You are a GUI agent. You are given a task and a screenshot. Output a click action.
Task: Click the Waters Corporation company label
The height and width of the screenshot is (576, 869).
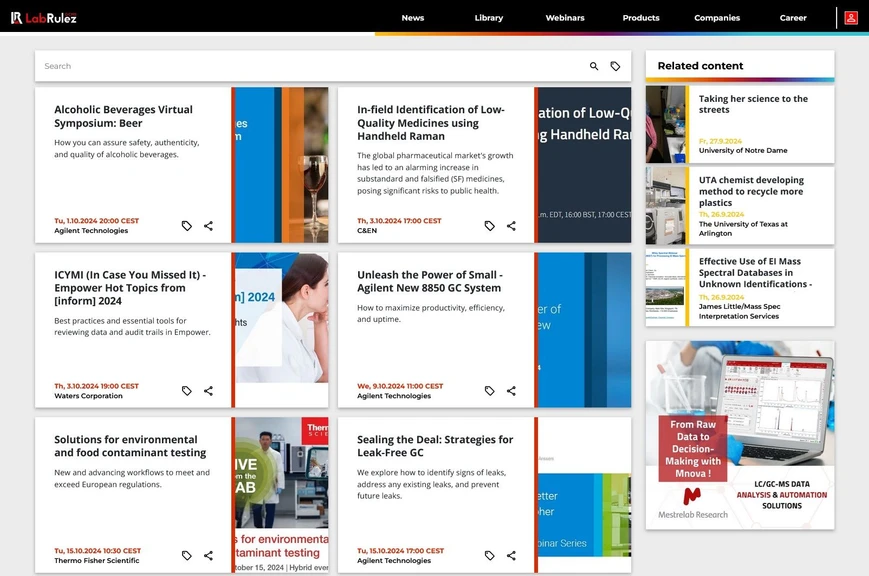88,396
